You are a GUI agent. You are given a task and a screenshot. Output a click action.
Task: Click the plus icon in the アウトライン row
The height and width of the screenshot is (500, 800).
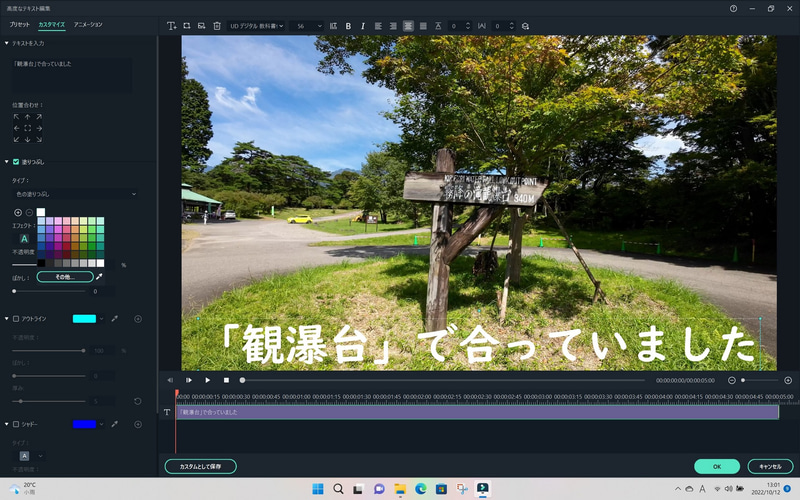pos(138,319)
